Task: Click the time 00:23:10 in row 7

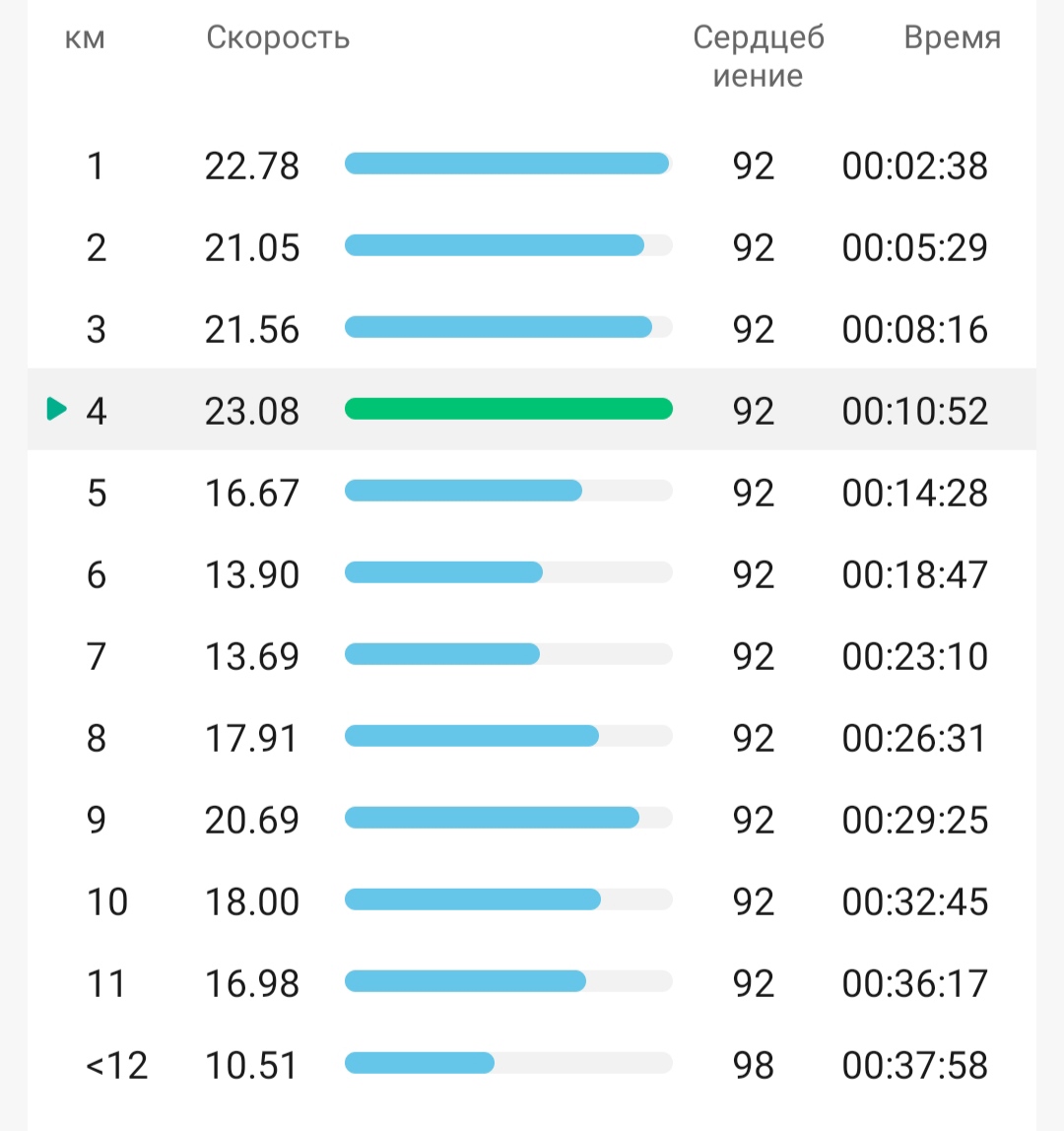Action: point(914,657)
